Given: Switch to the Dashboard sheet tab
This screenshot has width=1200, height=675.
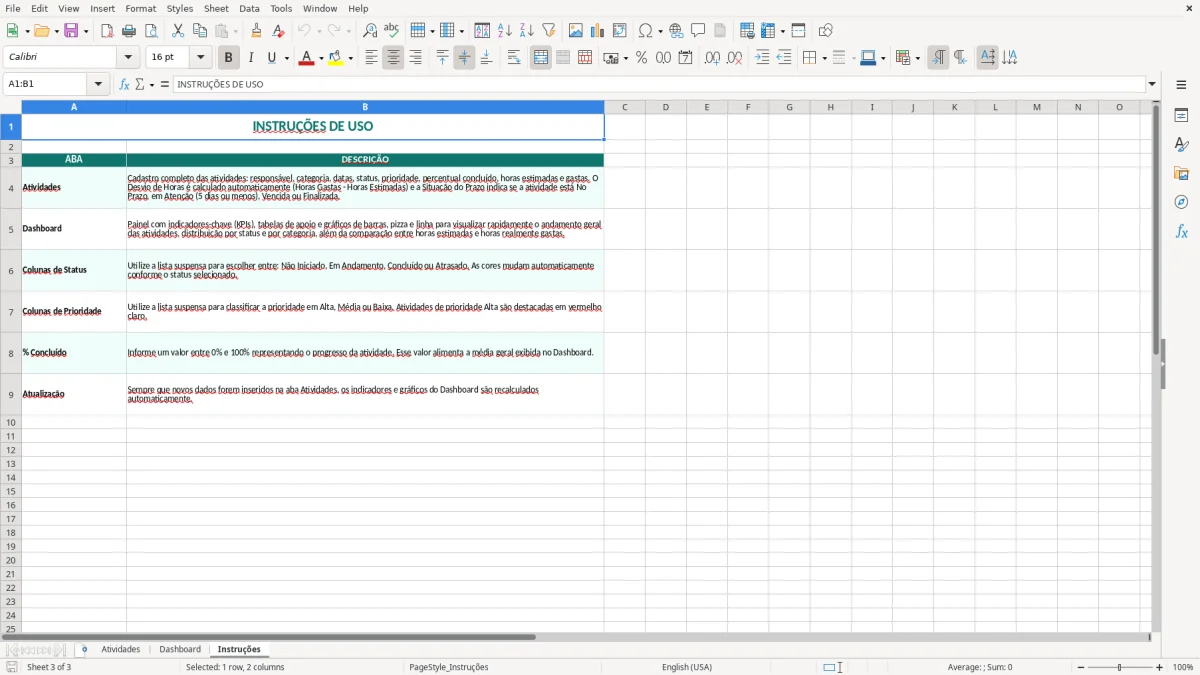Looking at the screenshot, I should coord(180,650).
